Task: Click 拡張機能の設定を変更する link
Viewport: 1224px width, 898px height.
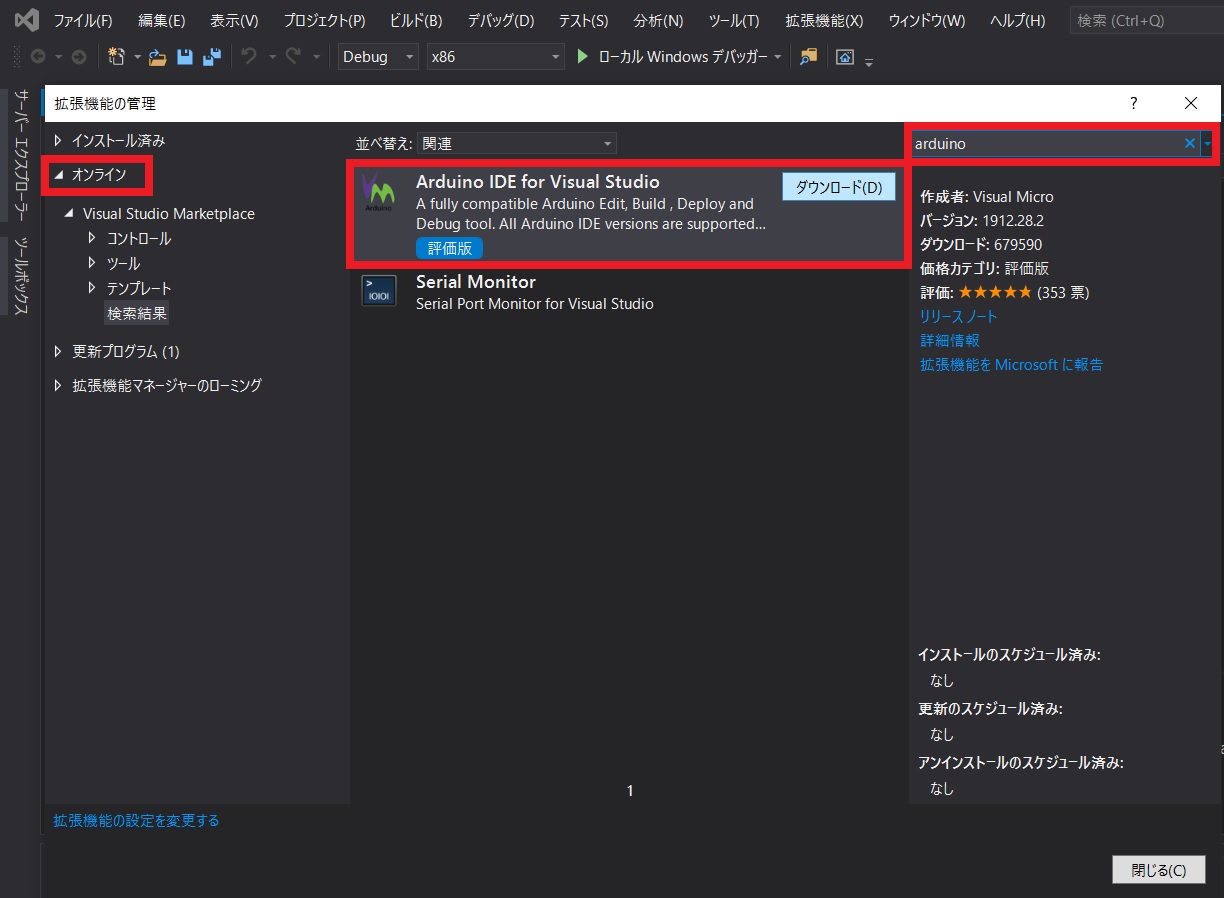Action: pos(136,820)
